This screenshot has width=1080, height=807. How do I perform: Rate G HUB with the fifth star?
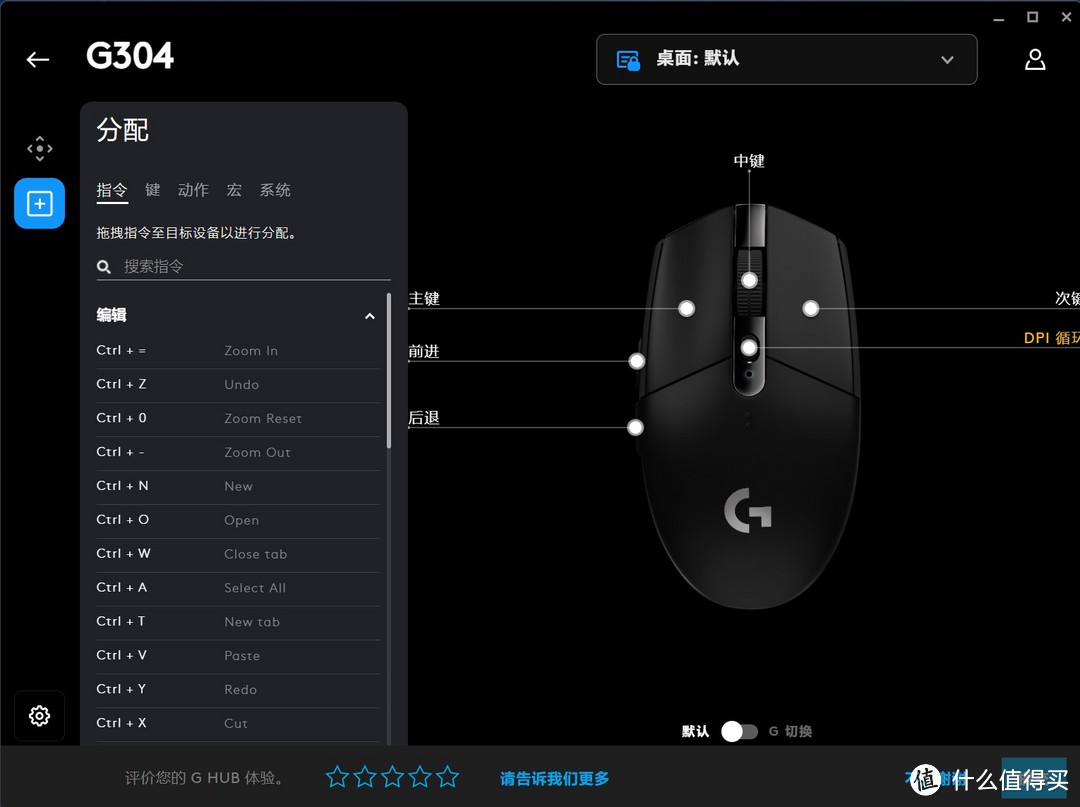pos(447,777)
